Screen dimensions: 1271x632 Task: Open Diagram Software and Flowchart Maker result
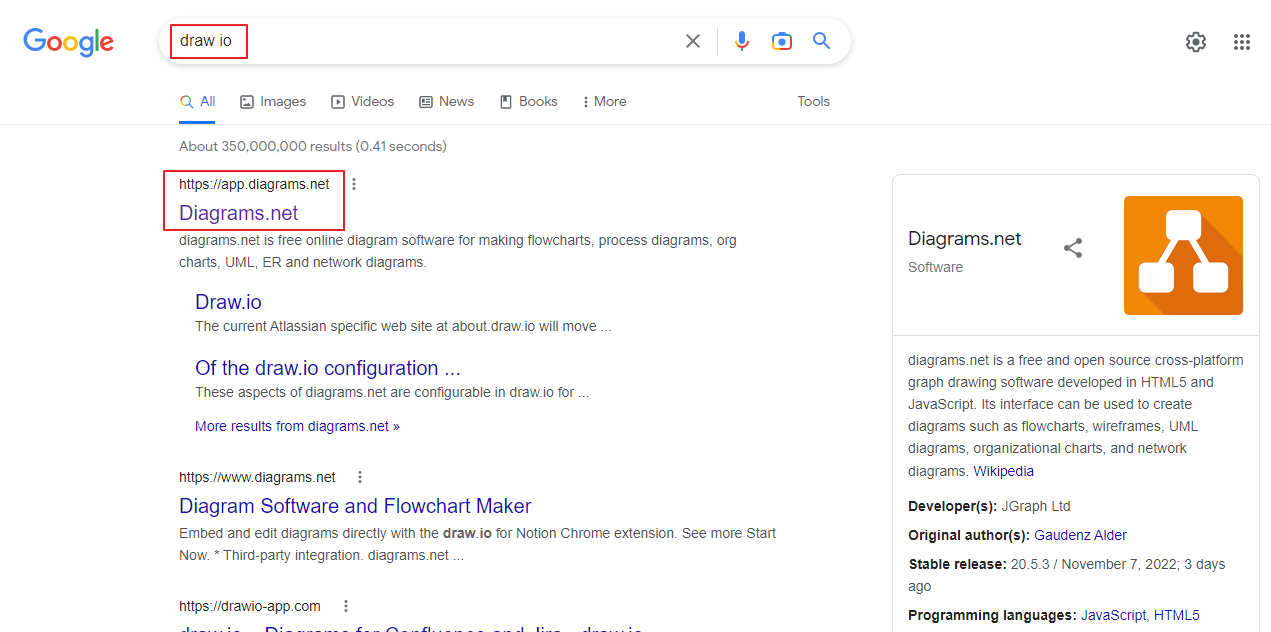[x=355, y=506]
